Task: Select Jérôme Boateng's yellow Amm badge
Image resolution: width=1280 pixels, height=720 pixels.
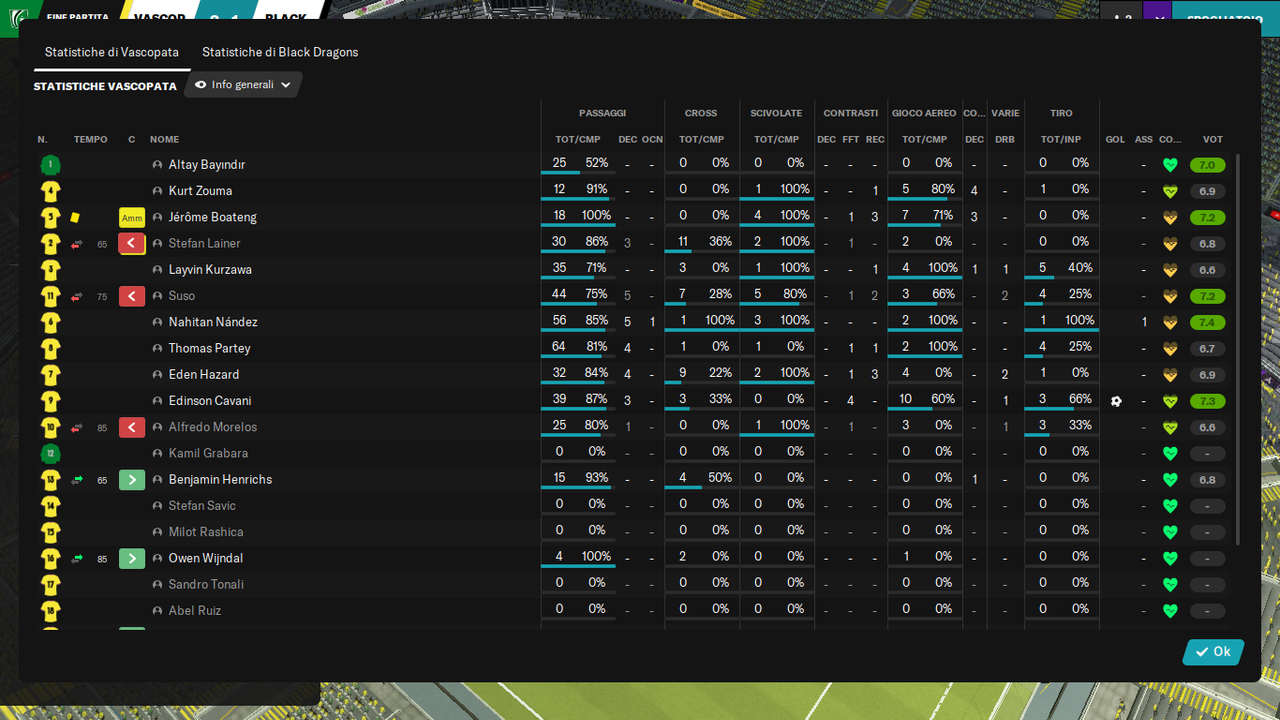Action: coord(132,217)
